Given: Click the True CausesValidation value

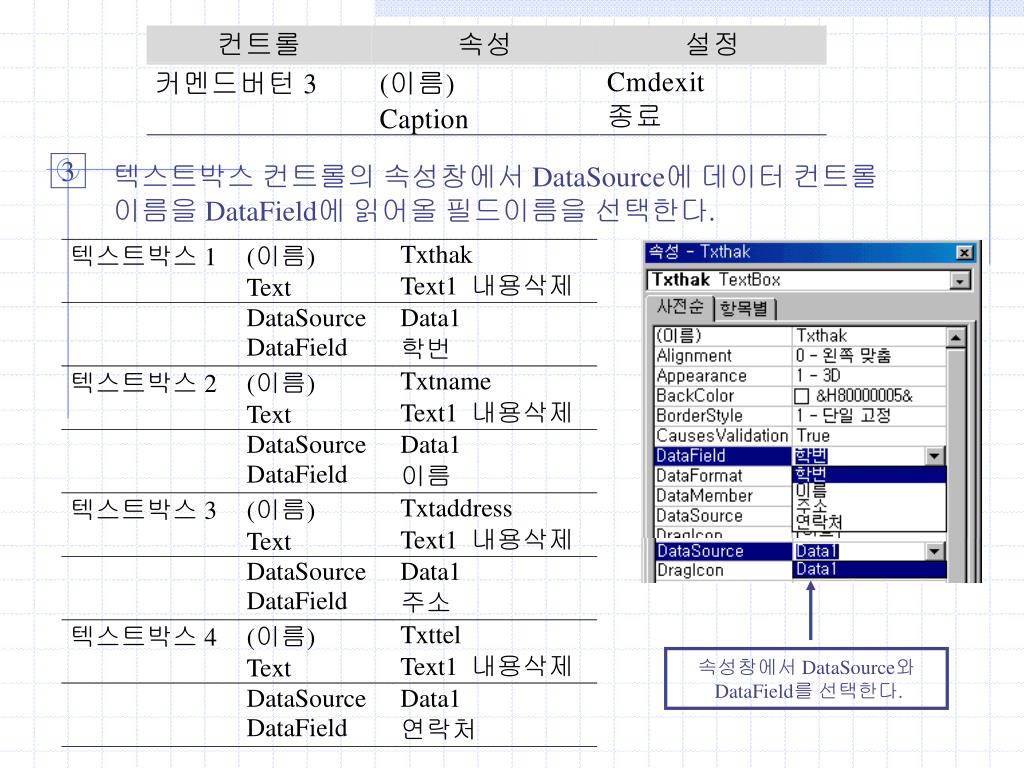Looking at the screenshot, I should [x=869, y=436].
